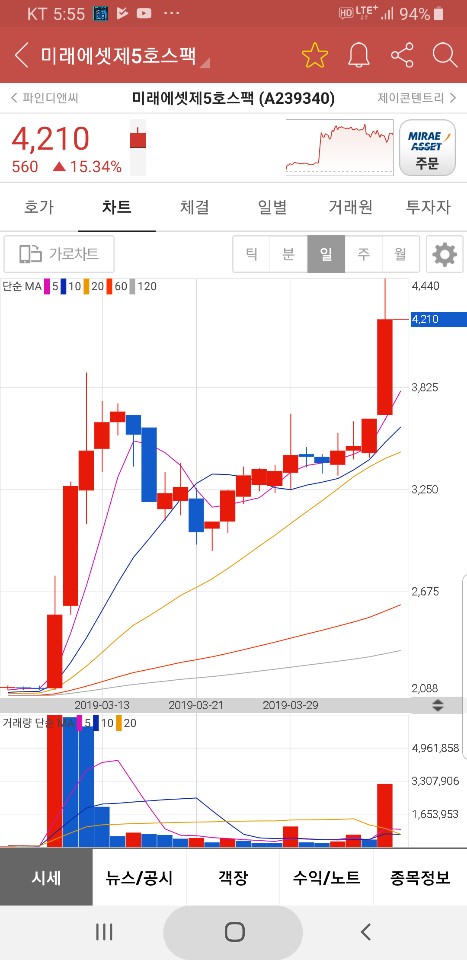Open the search magnifier icon
This screenshot has width=467, height=960.
445,56
